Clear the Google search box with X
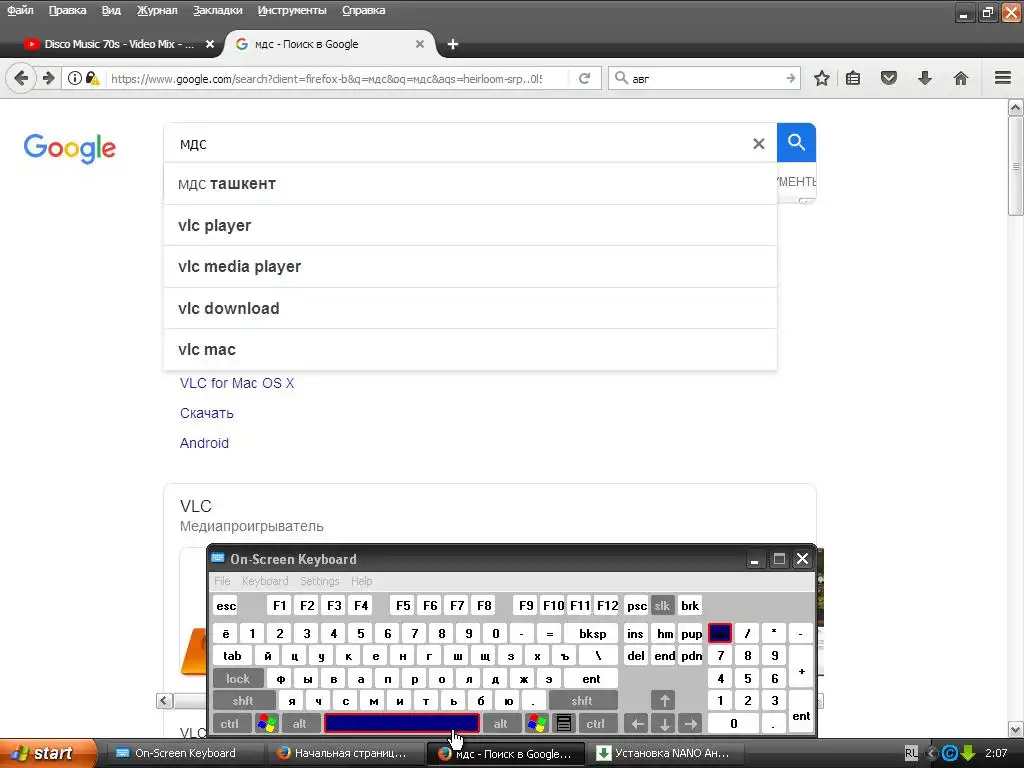 click(758, 144)
